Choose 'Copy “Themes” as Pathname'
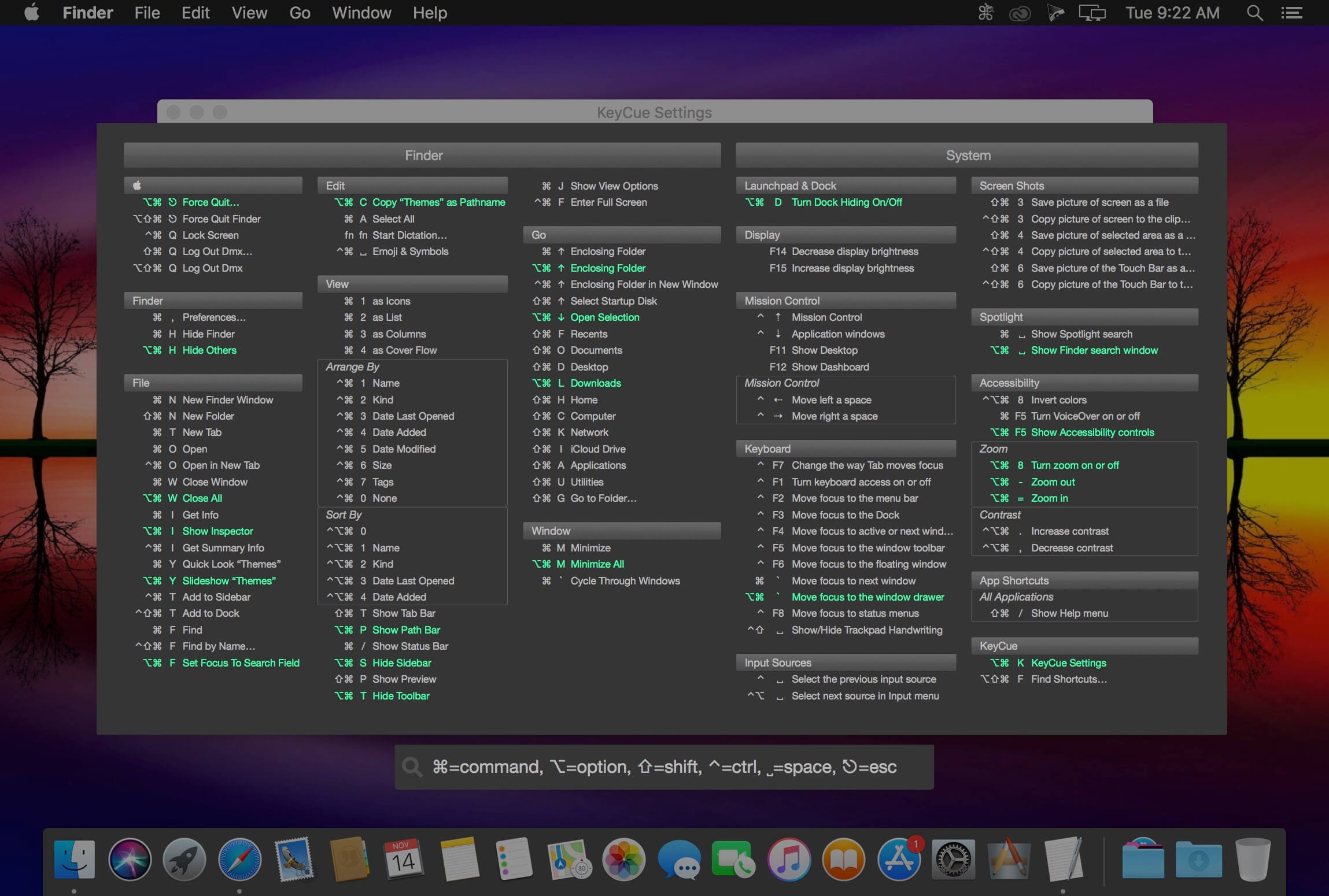1329x896 pixels. (x=439, y=202)
